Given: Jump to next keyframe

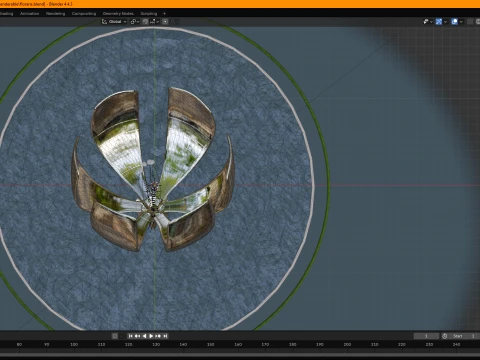Looking at the screenshot, I should [158, 336].
